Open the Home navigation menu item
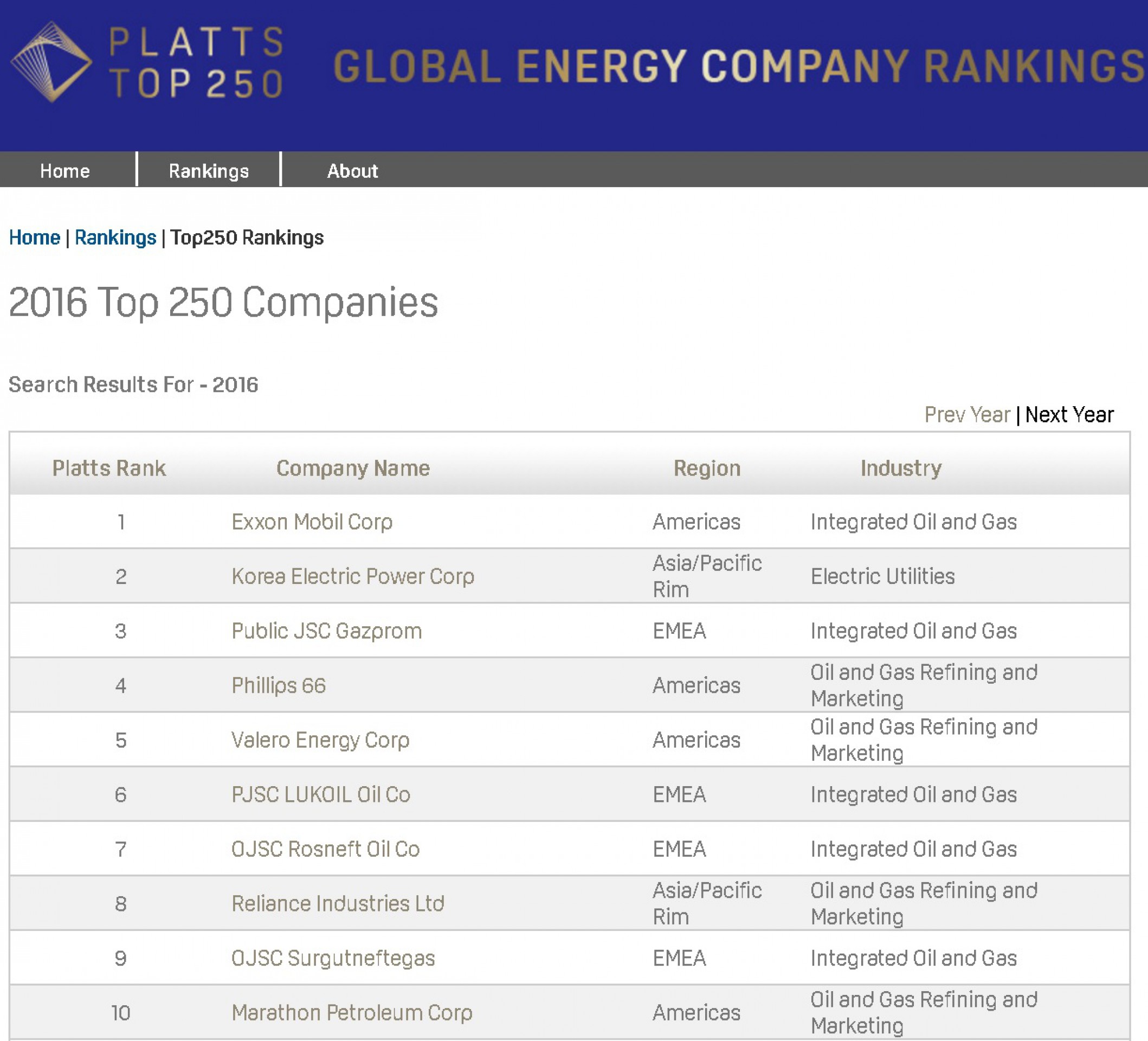1148x1041 pixels. point(65,171)
